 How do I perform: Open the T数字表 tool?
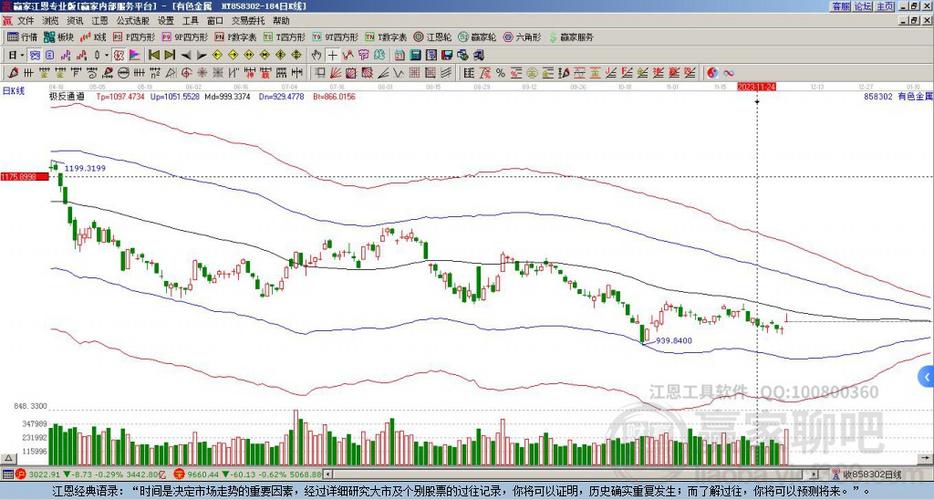click(x=386, y=37)
